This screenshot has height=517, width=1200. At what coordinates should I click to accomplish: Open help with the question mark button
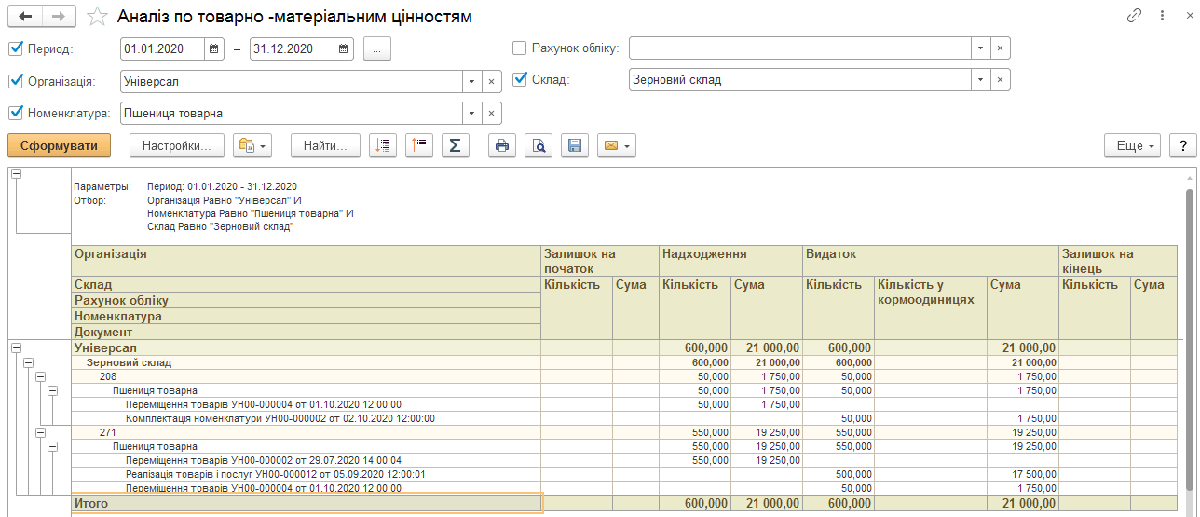pyautogui.click(x=1183, y=146)
